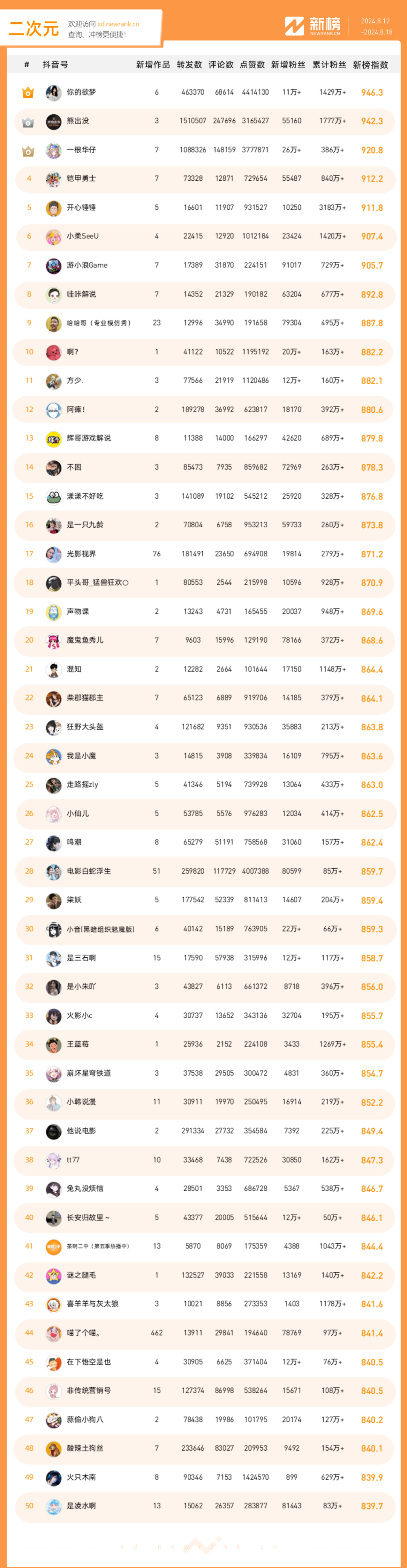Select the 是凌水啊 row name
The image size is (407, 1568).
click(x=81, y=1505)
